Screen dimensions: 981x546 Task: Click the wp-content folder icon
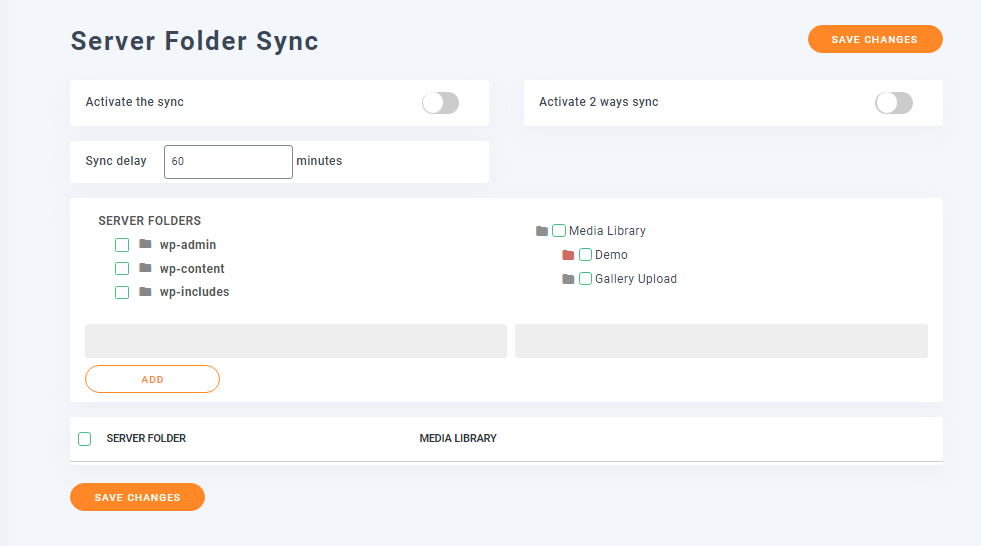145,268
